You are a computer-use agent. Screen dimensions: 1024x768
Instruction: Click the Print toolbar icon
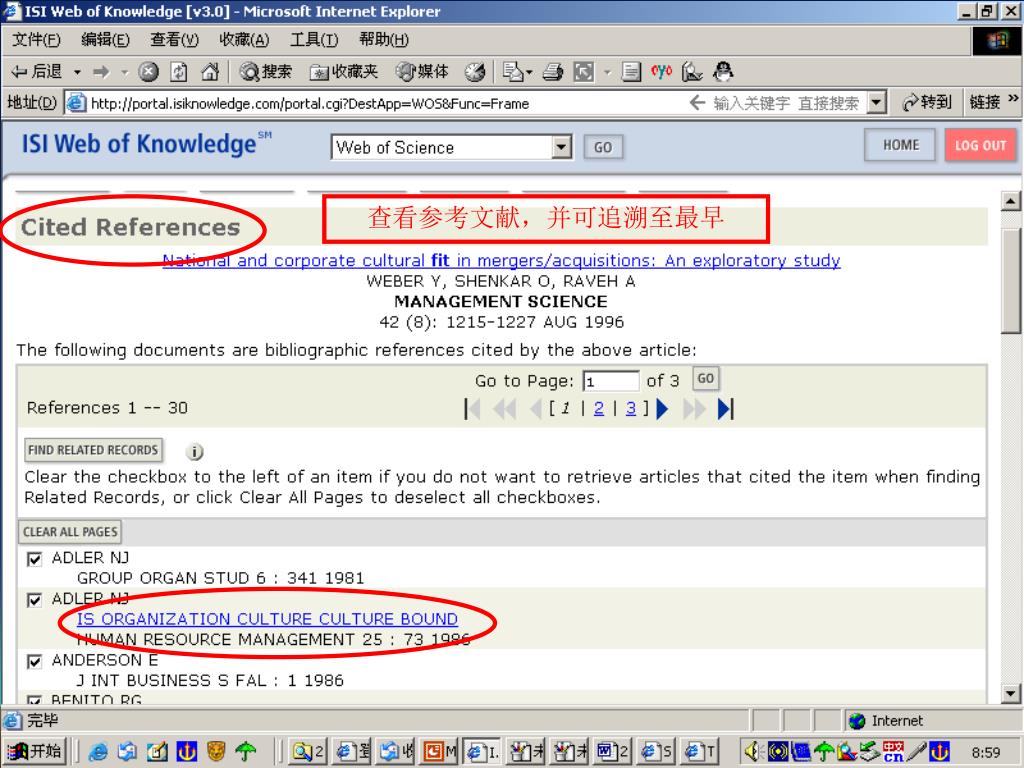click(552, 71)
